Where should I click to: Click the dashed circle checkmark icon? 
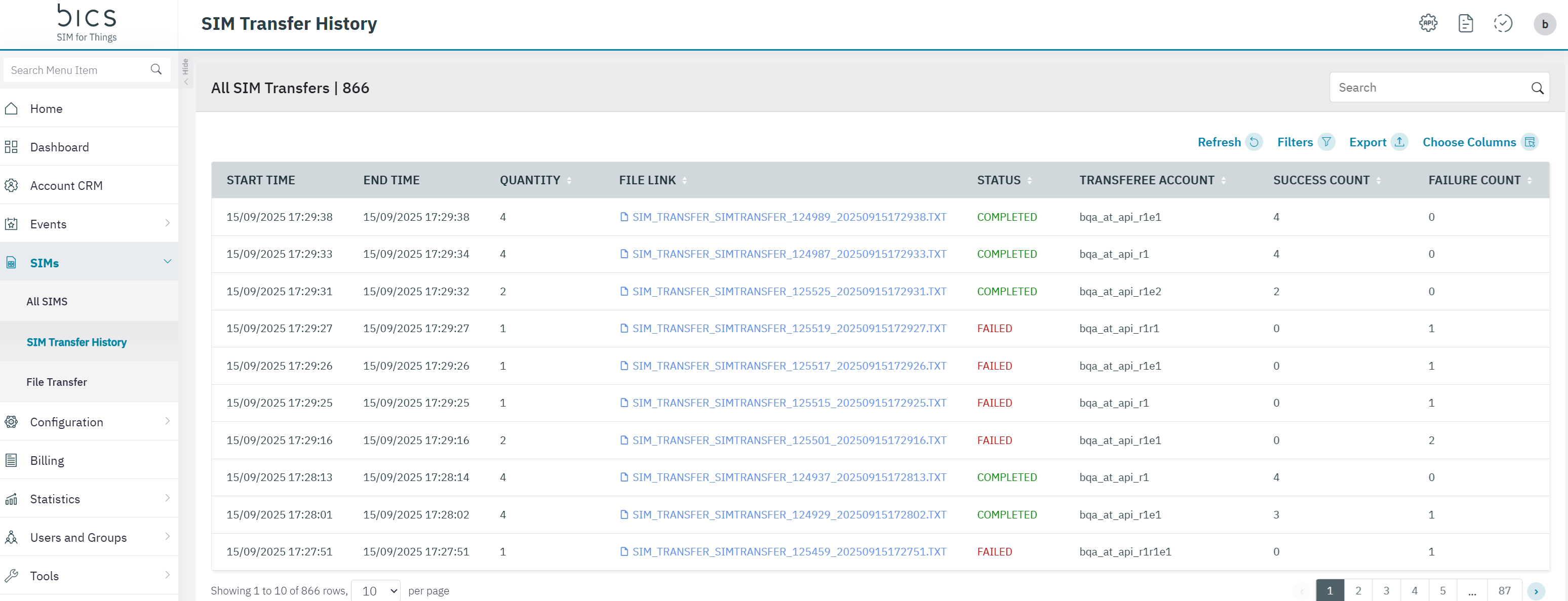coord(1503,24)
